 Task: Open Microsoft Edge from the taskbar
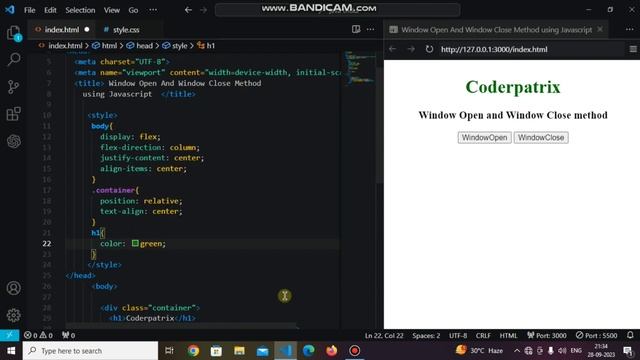(x=309, y=351)
